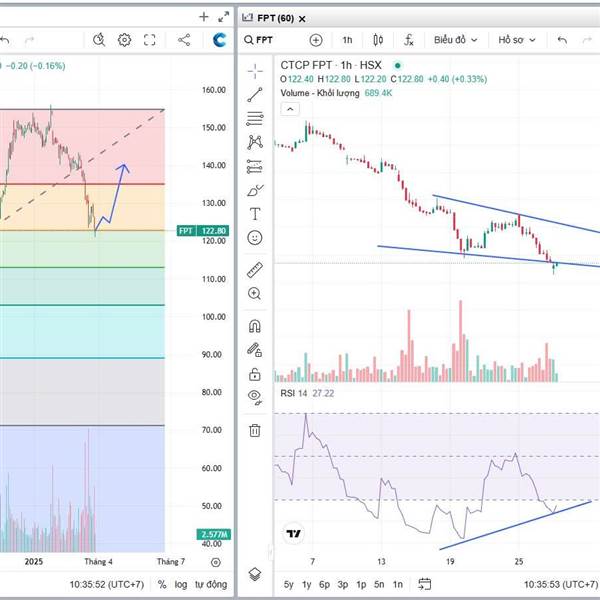Image resolution: width=600 pixels, height=600 pixels.
Task: Expand the Hồ sơ dropdown
Action: click(x=517, y=40)
